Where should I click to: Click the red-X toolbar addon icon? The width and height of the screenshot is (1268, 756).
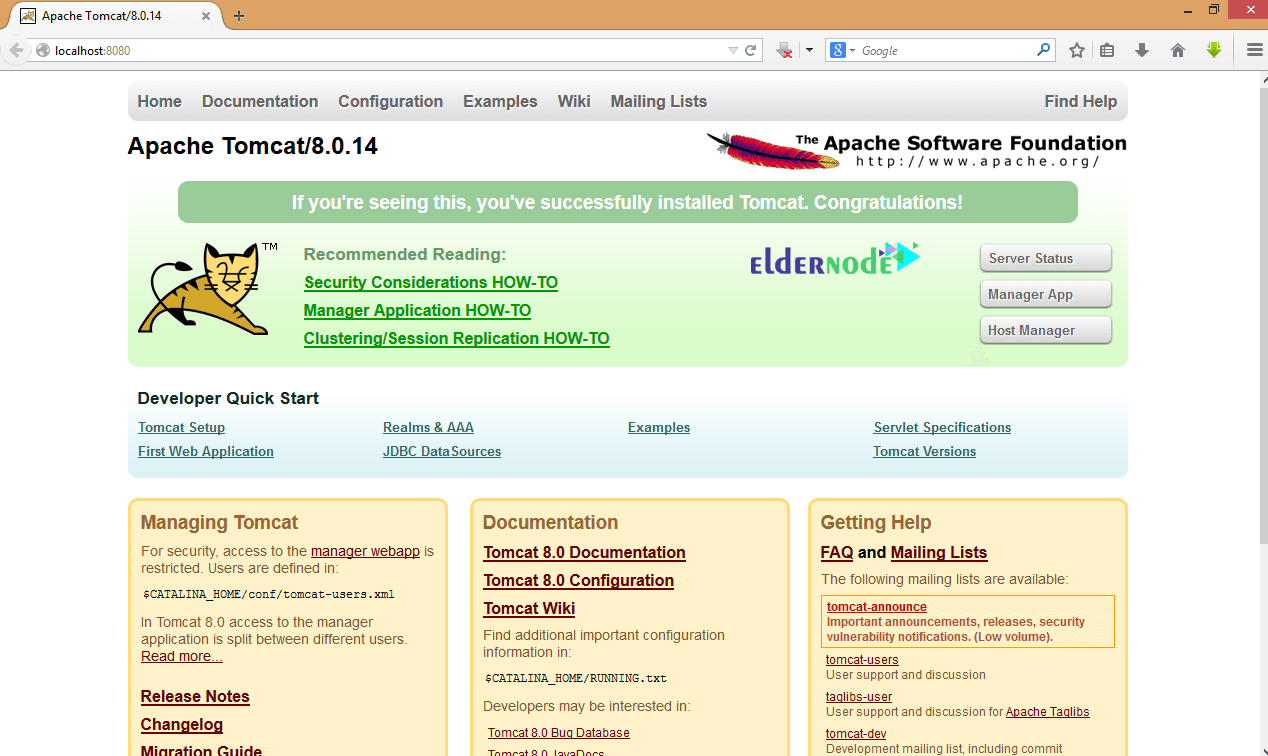[786, 50]
